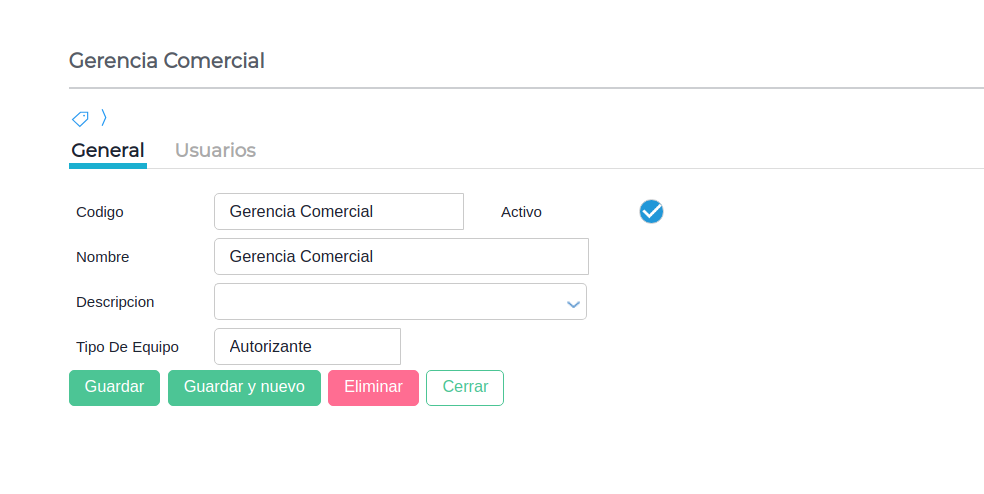Focus the Codigo input field

(x=338, y=212)
